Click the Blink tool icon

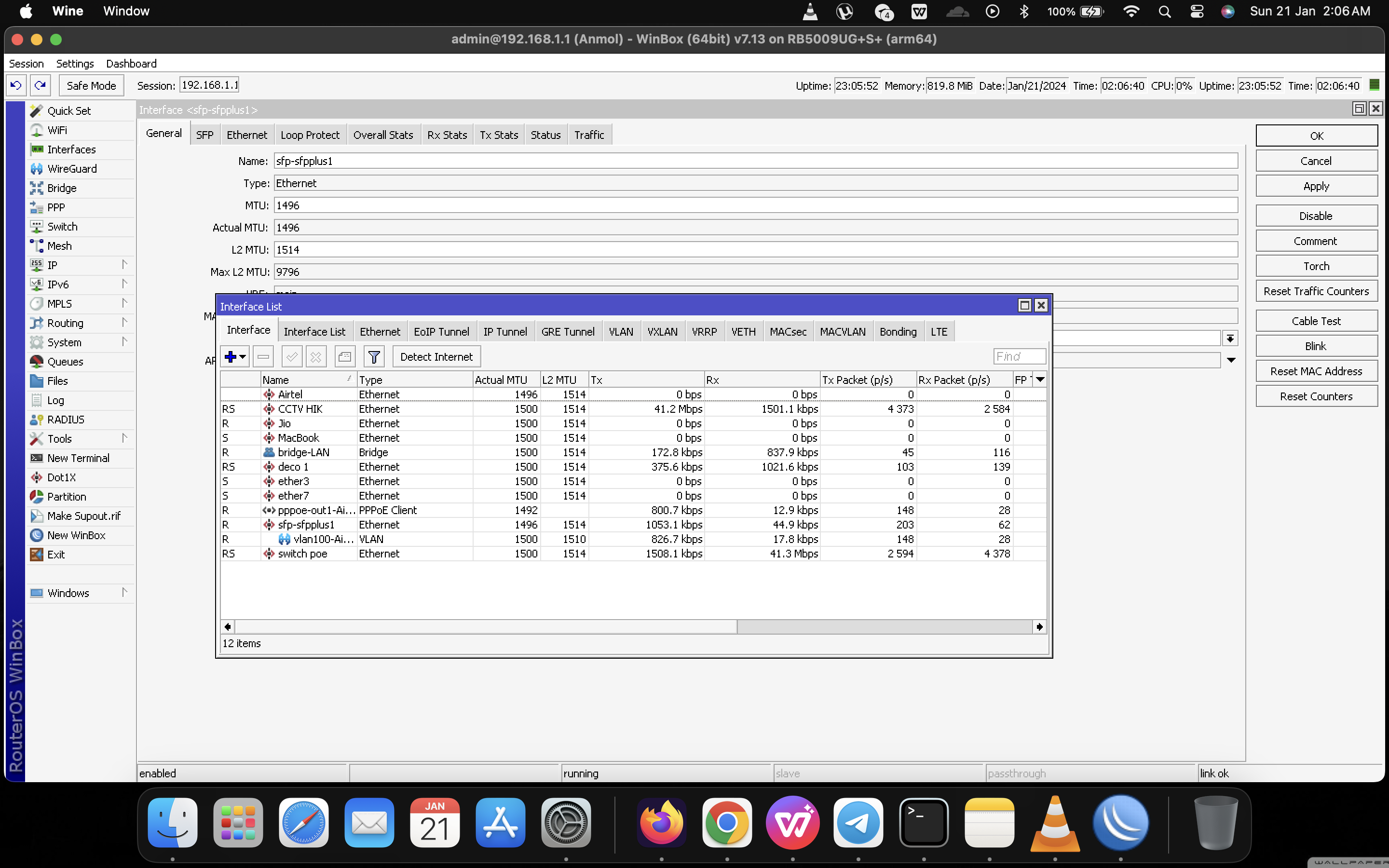pos(1314,345)
